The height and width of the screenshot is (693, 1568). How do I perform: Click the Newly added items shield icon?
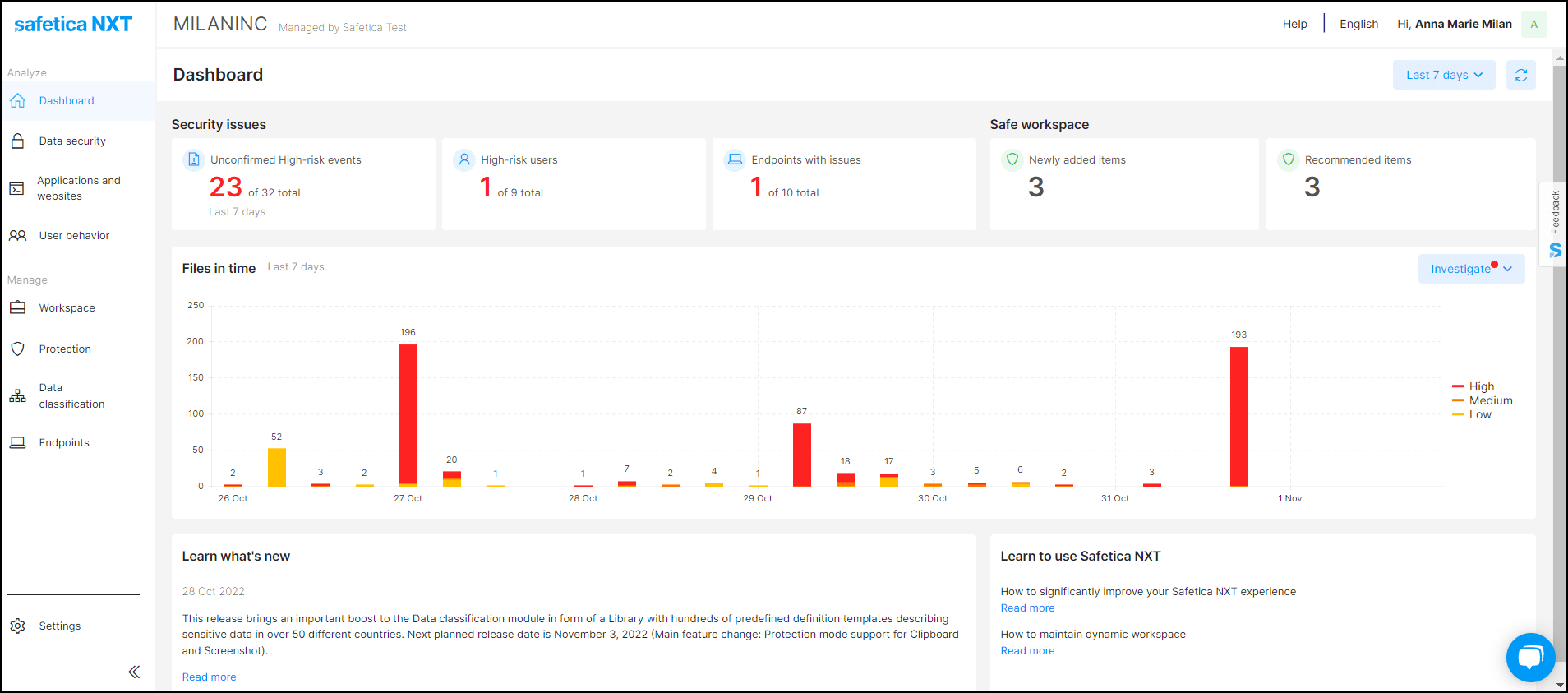(1012, 159)
